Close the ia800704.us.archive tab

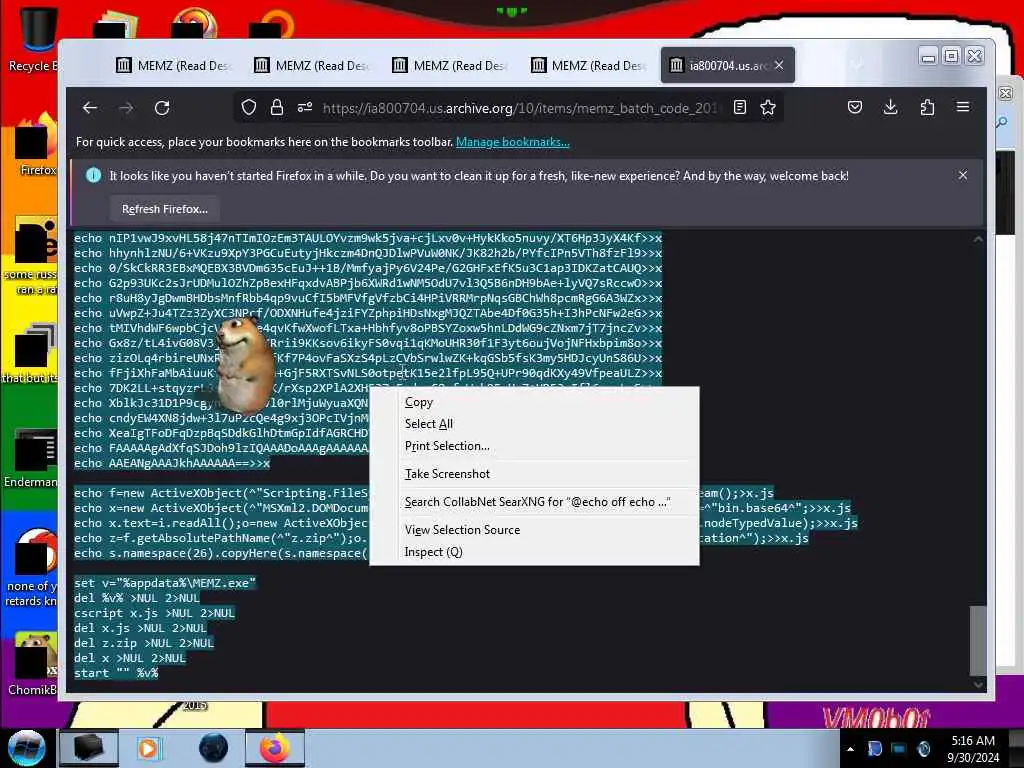[779, 65]
